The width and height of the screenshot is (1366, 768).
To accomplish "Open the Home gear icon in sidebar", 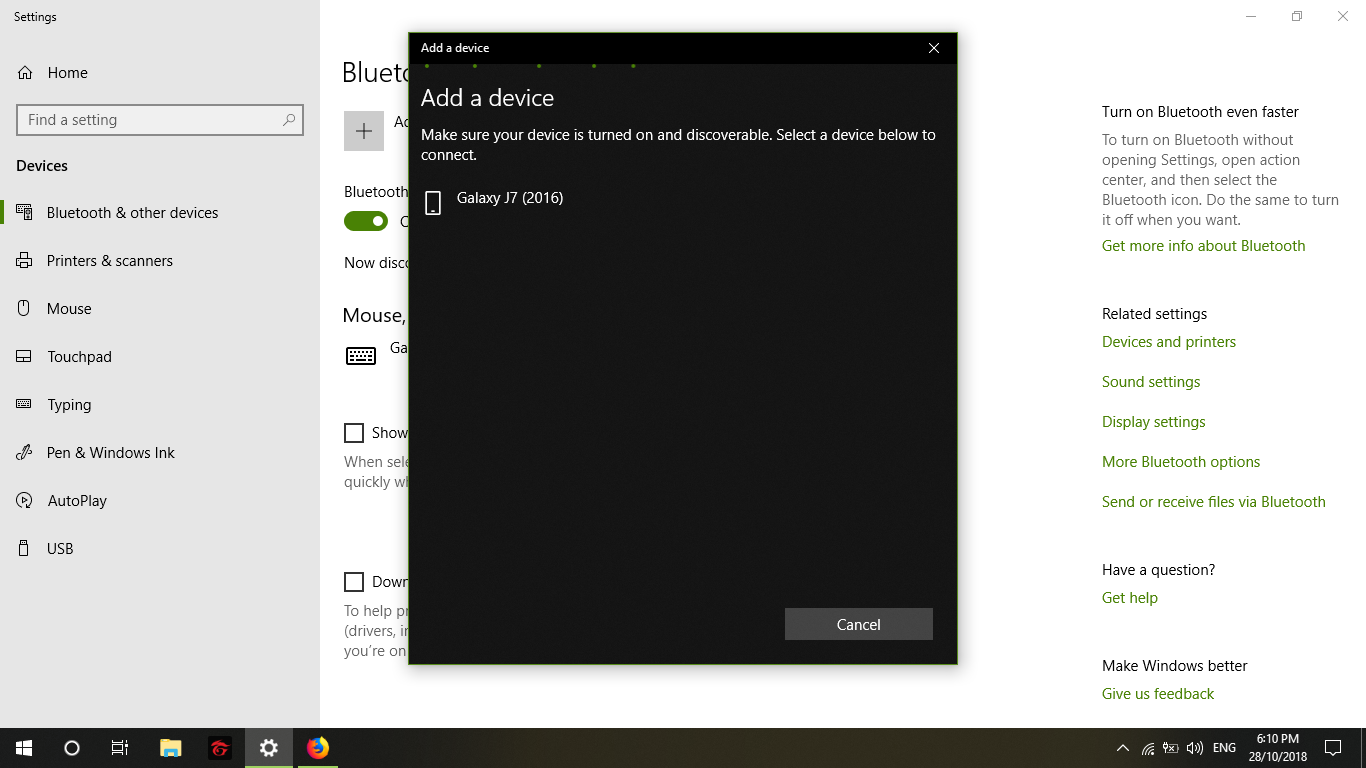I will [x=24, y=73].
